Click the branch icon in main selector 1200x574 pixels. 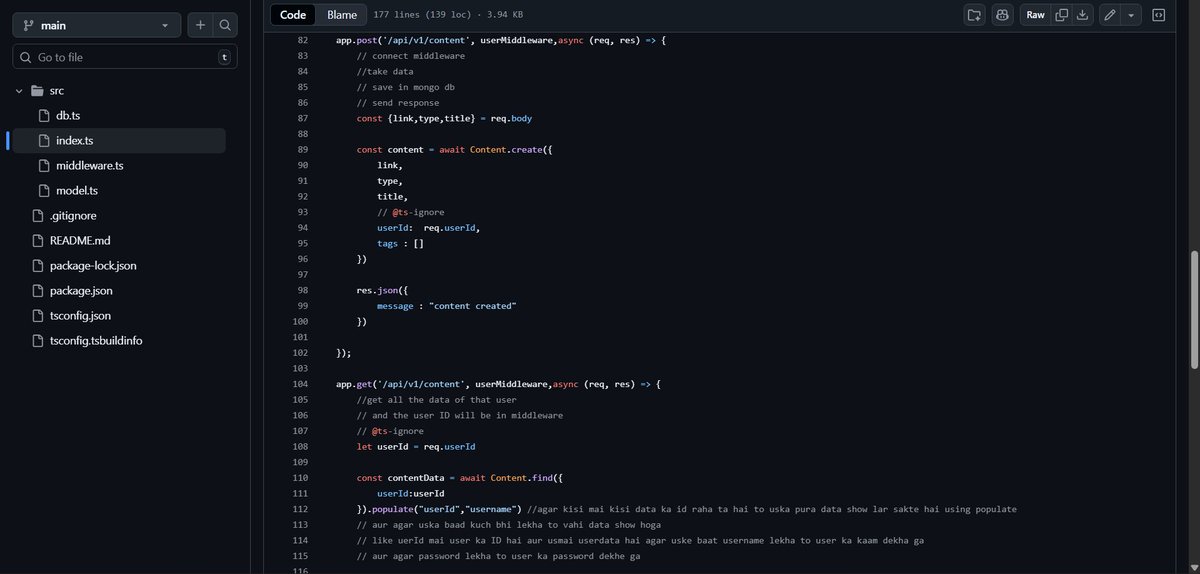tap(27, 25)
